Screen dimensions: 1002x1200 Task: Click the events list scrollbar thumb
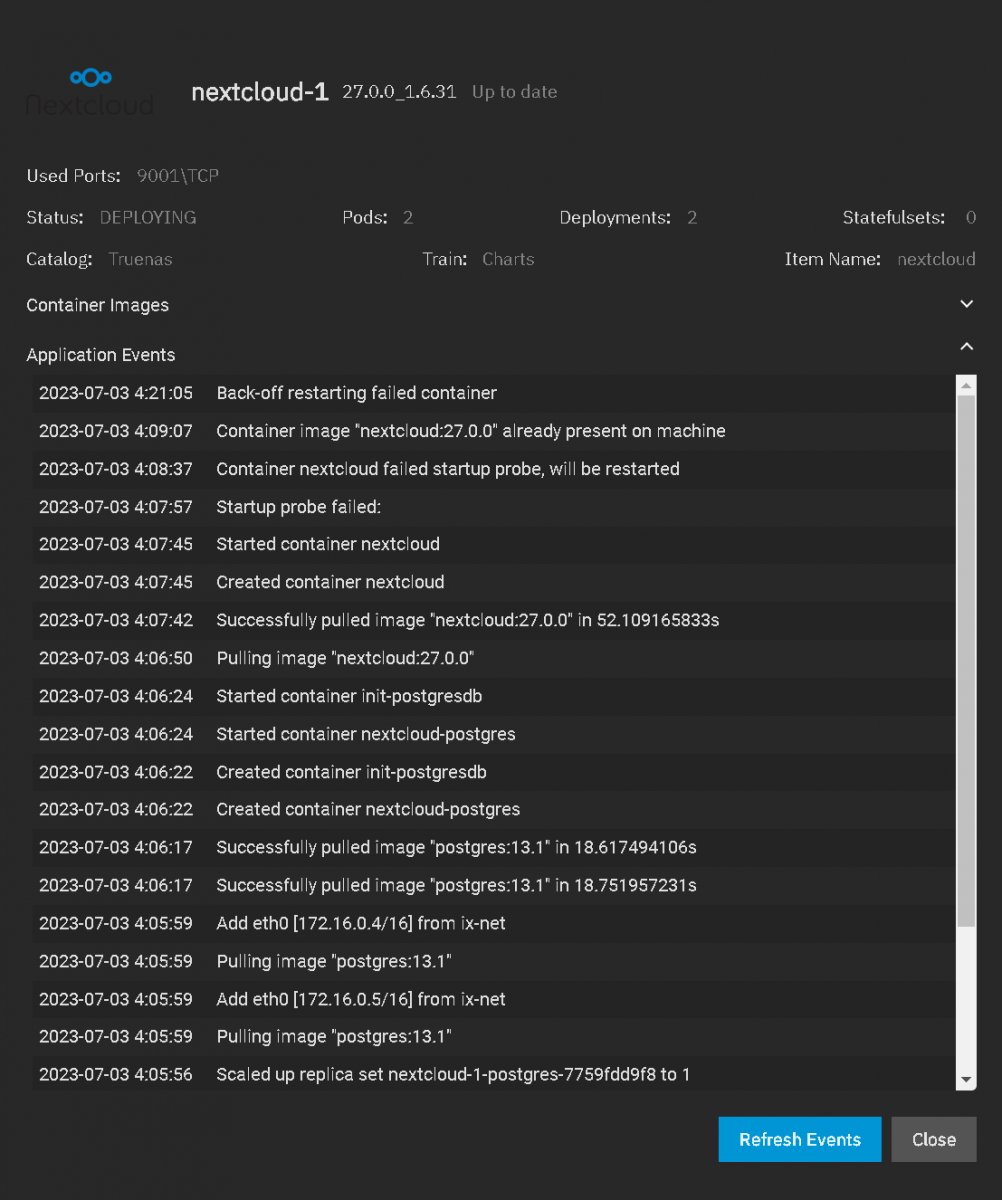[x=966, y=660]
